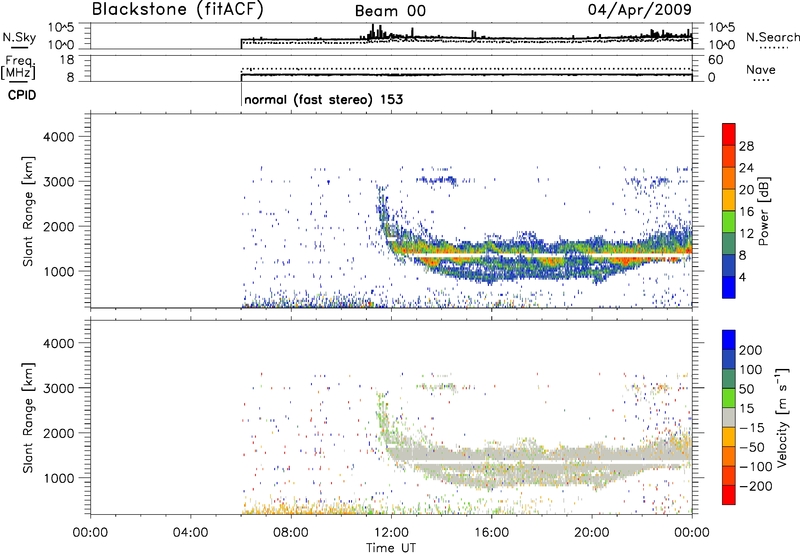Click the 'Time UT' axis label
Image resolution: width=800 pixels, height=554 pixels.
(x=391, y=548)
